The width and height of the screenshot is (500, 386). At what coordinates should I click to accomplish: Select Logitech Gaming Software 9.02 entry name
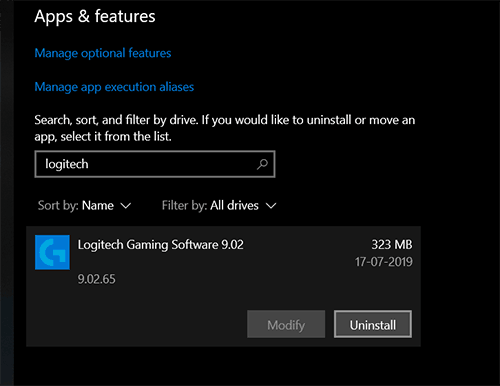click(x=161, y=245)
